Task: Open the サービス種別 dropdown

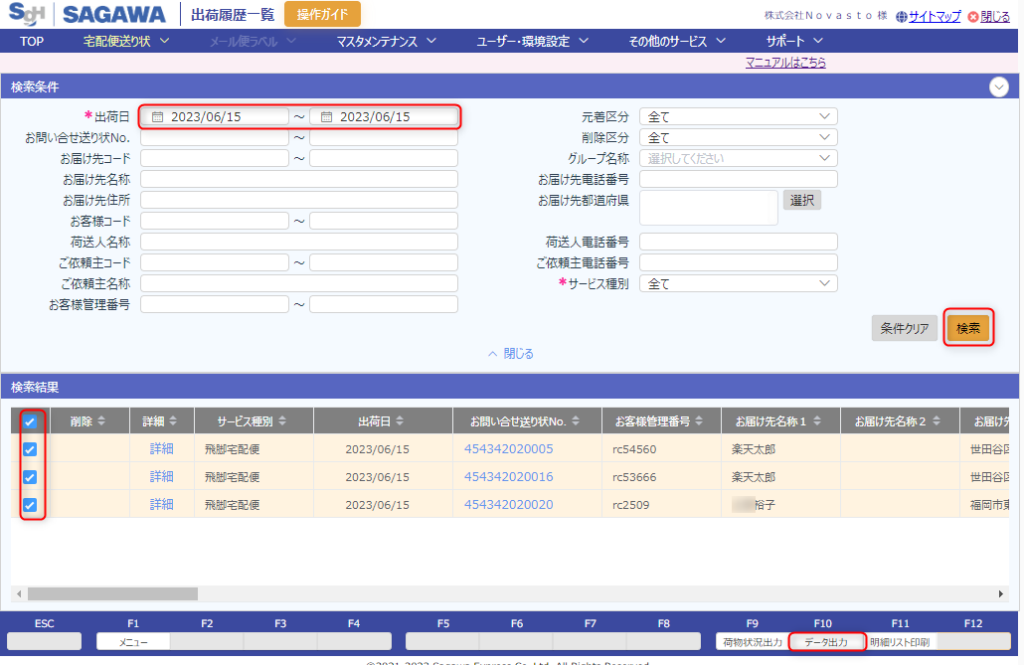Action: coord(738,284)
